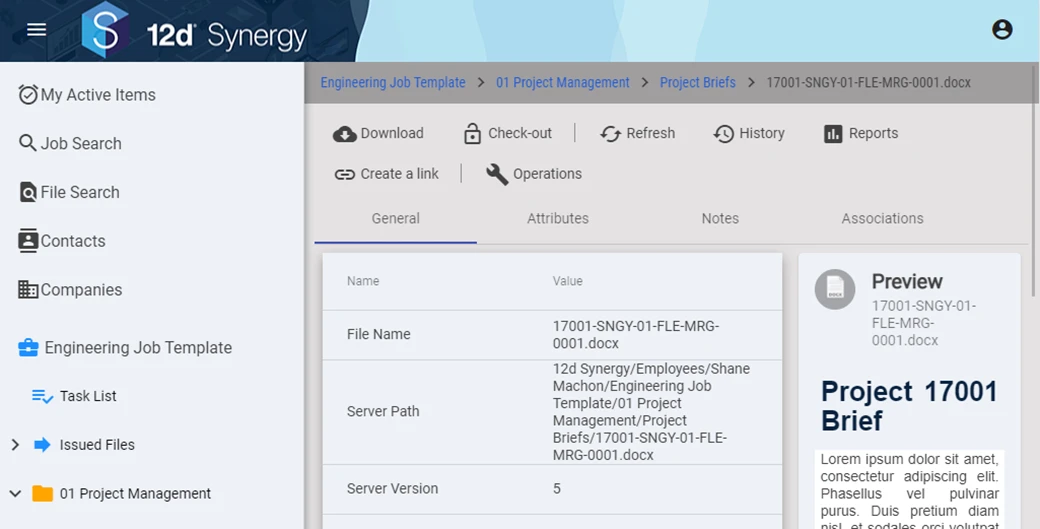Image resolution: width=1040 pixels, height=529 pixels.
Task: Go to Project Briefs breadcrumb
Action: coord(698,83)
